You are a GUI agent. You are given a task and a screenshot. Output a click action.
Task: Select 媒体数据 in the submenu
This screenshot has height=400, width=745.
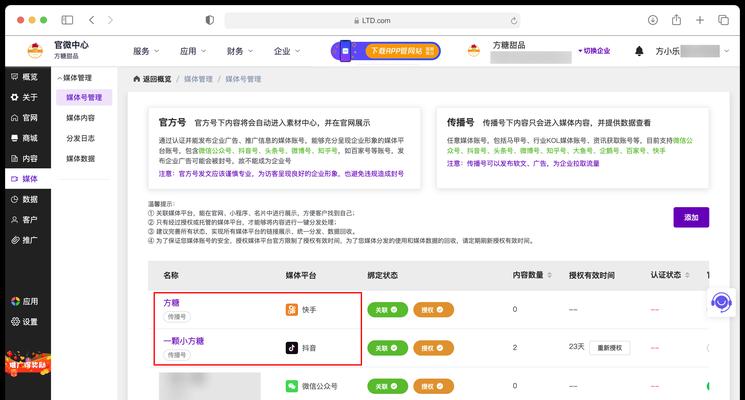[x=80, y=159]
